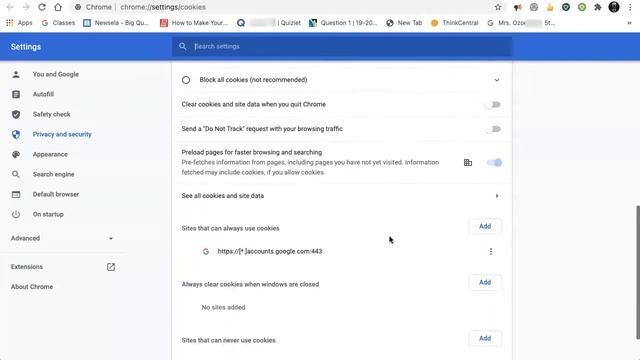Open the Quizlet bookmark
The image size is (640, 360).
point(269,23)
